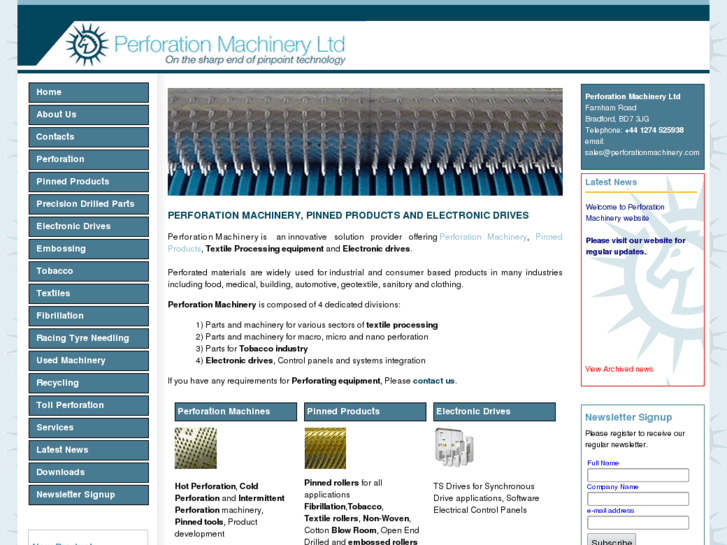Click the Full Name input field
The height and width of the screenshot is (545, 727).
coord(638,475)
